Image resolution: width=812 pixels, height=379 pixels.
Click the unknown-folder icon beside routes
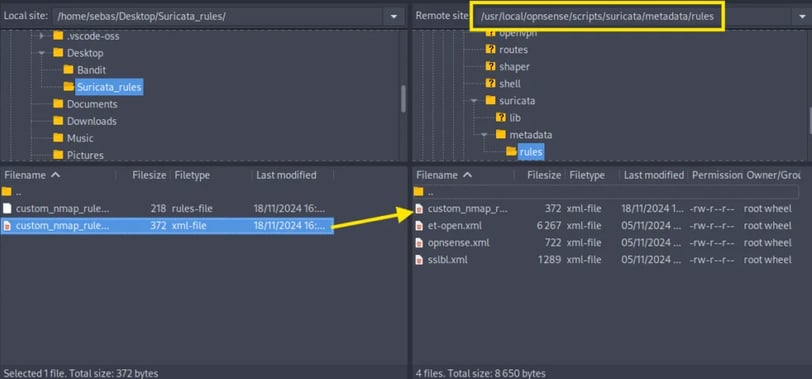pyautogui.click(x=490, y=50)
